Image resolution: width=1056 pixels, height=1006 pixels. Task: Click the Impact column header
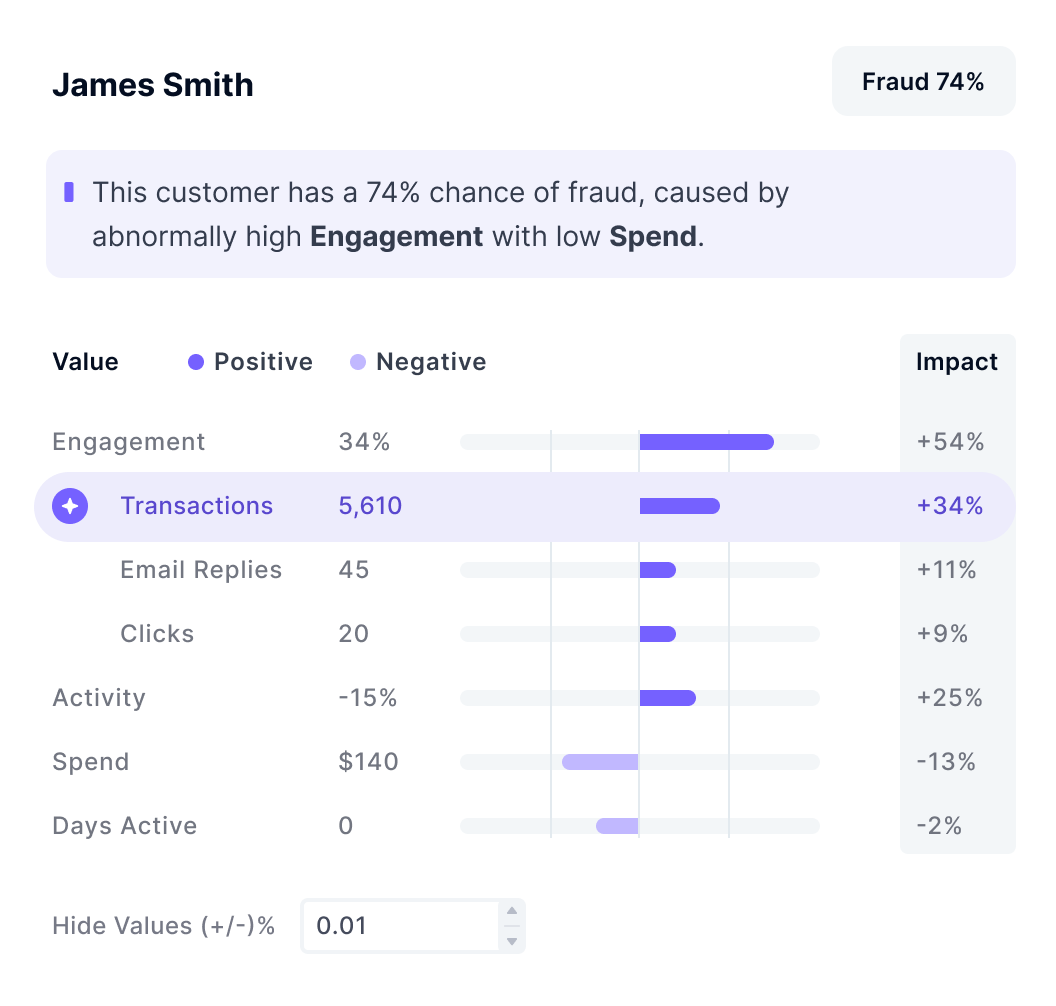point(957,362)
